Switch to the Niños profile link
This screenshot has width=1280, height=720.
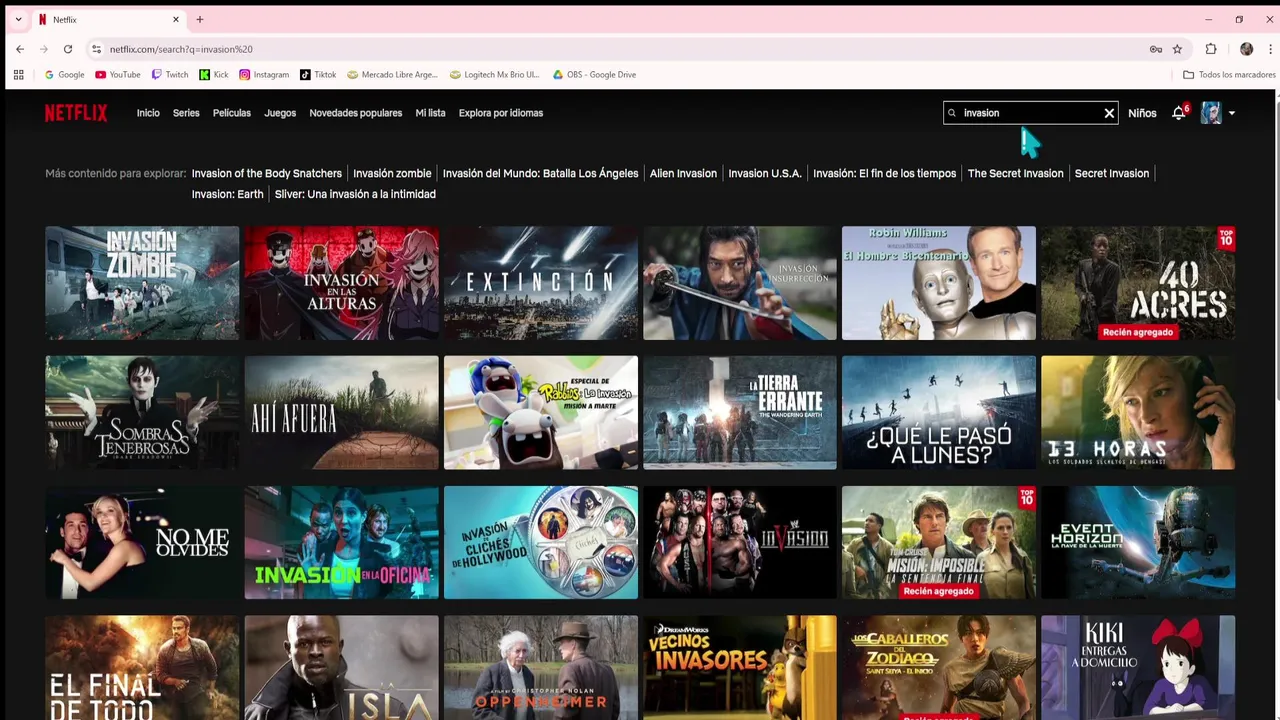click(1142, 113)
